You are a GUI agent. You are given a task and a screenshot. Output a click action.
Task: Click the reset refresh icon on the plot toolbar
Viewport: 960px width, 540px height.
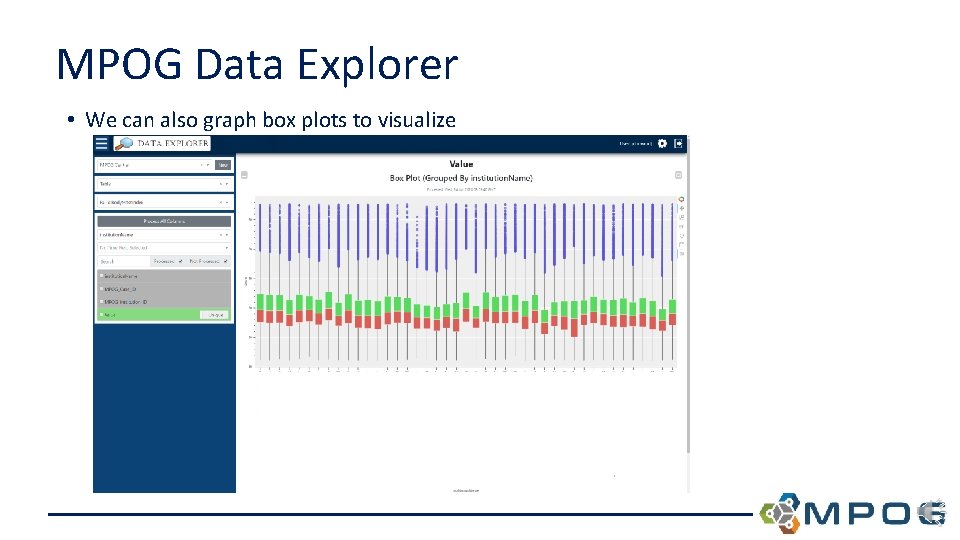pyautogui.click(x=681, y=236)
